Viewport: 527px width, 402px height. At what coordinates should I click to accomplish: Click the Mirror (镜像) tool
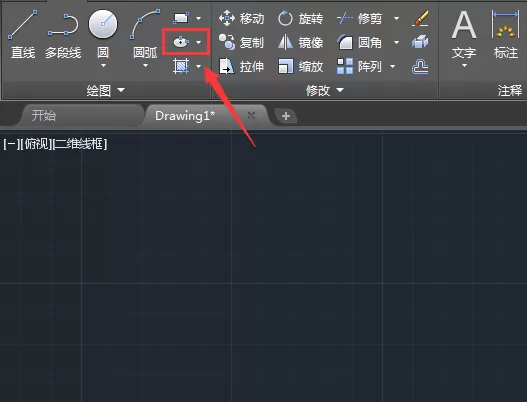(300, 42)
